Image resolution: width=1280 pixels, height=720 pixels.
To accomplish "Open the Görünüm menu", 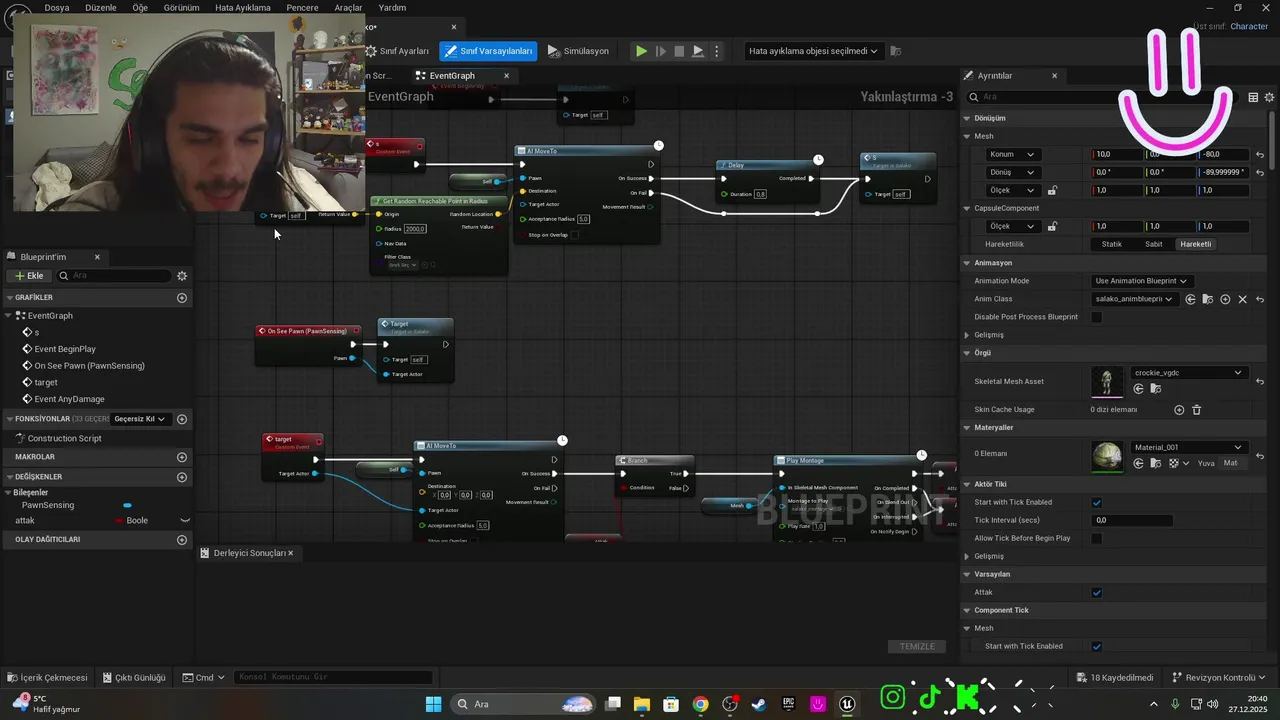I will click(180, 8).
